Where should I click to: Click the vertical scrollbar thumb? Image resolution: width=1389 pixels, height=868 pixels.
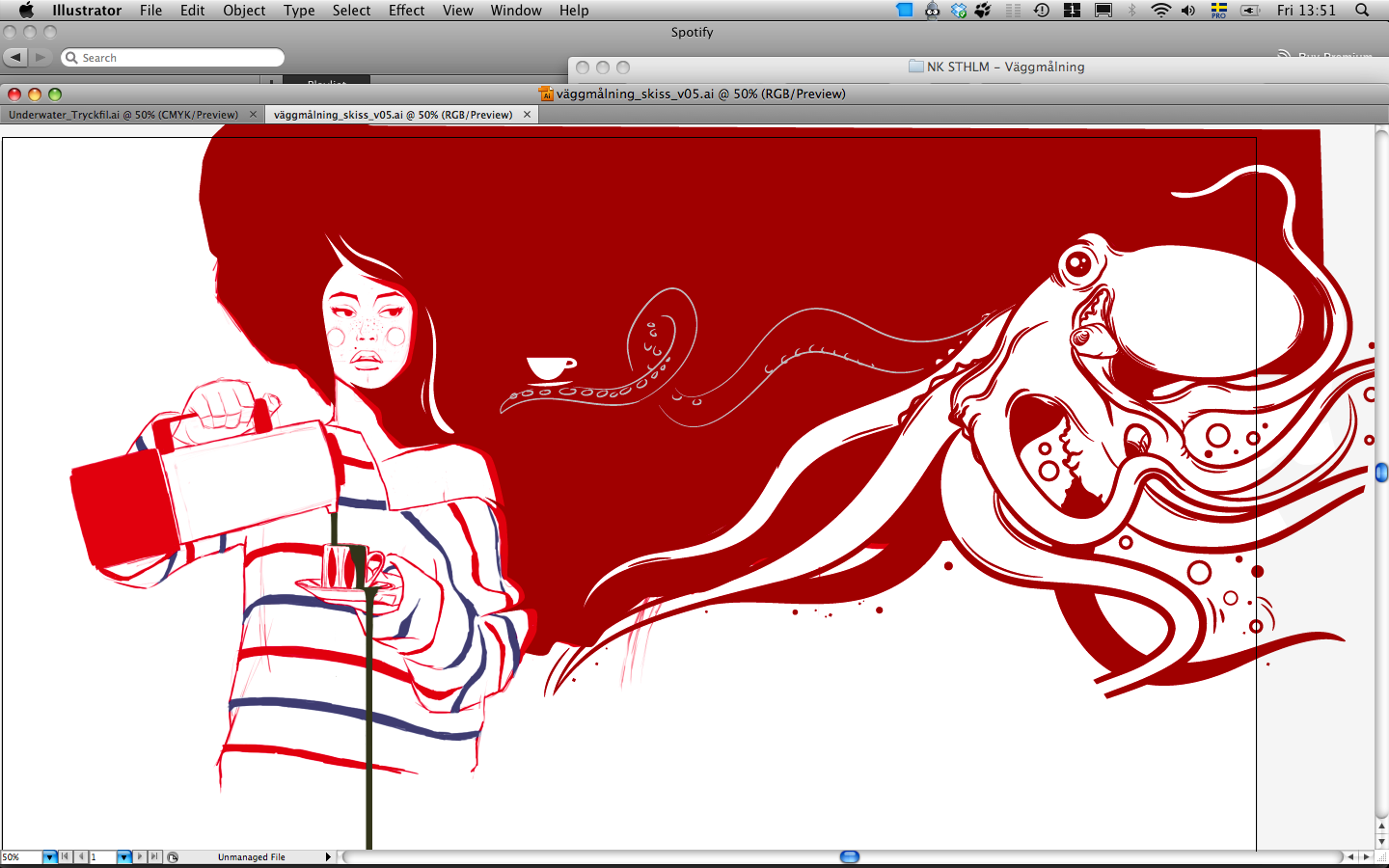click(x=1381, y=473)
